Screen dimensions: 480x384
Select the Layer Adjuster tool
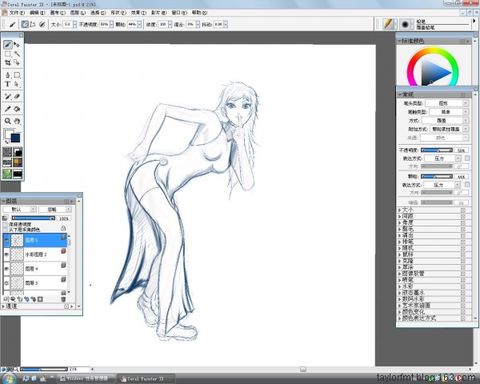[17, 44]
